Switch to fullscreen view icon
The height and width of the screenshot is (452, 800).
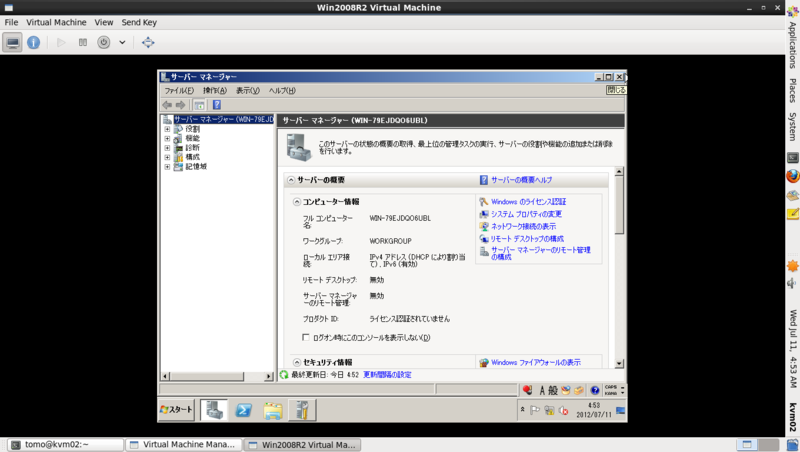pos(148,42)
